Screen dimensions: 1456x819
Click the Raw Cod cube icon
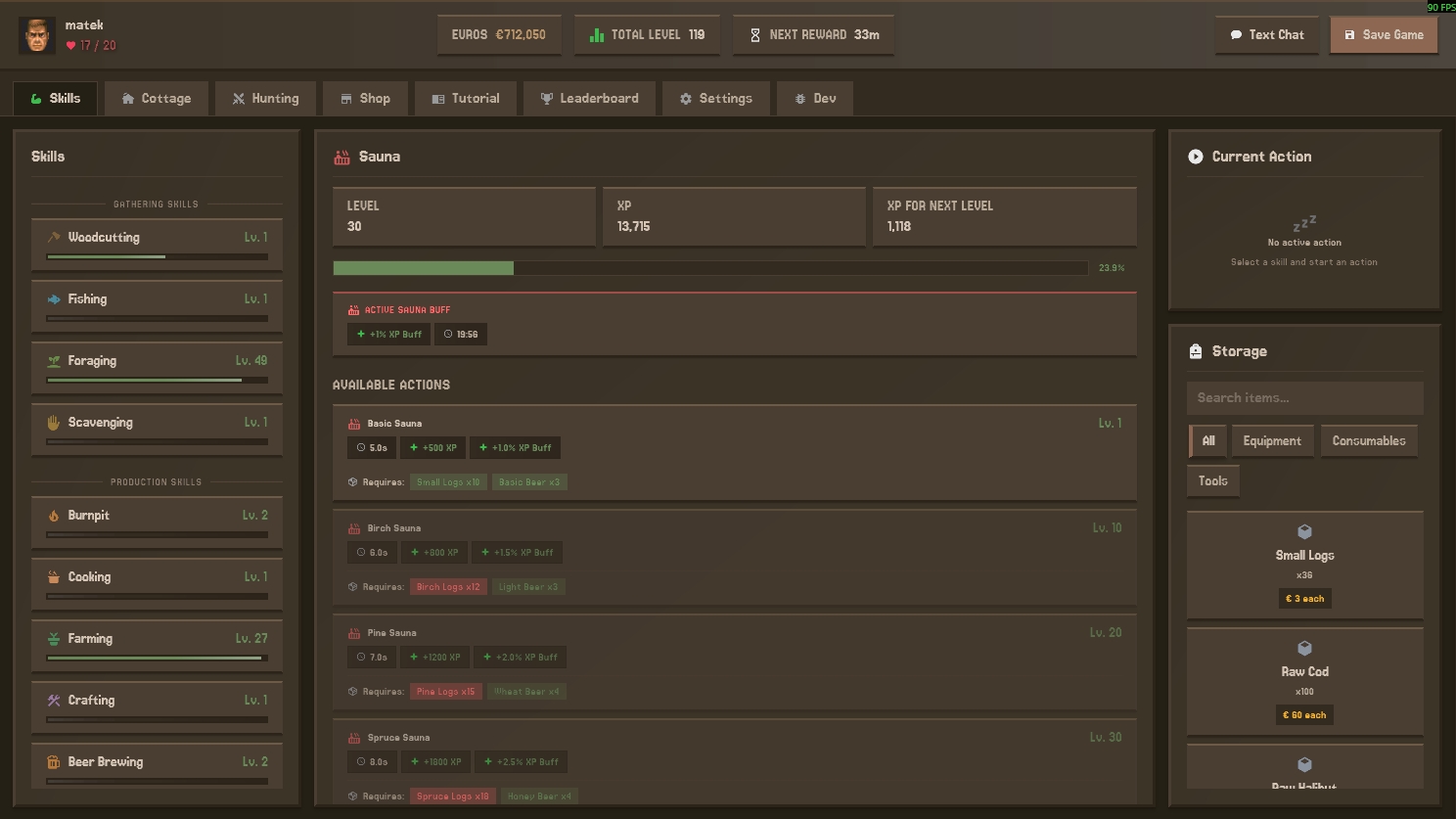tap(1304, 648)
